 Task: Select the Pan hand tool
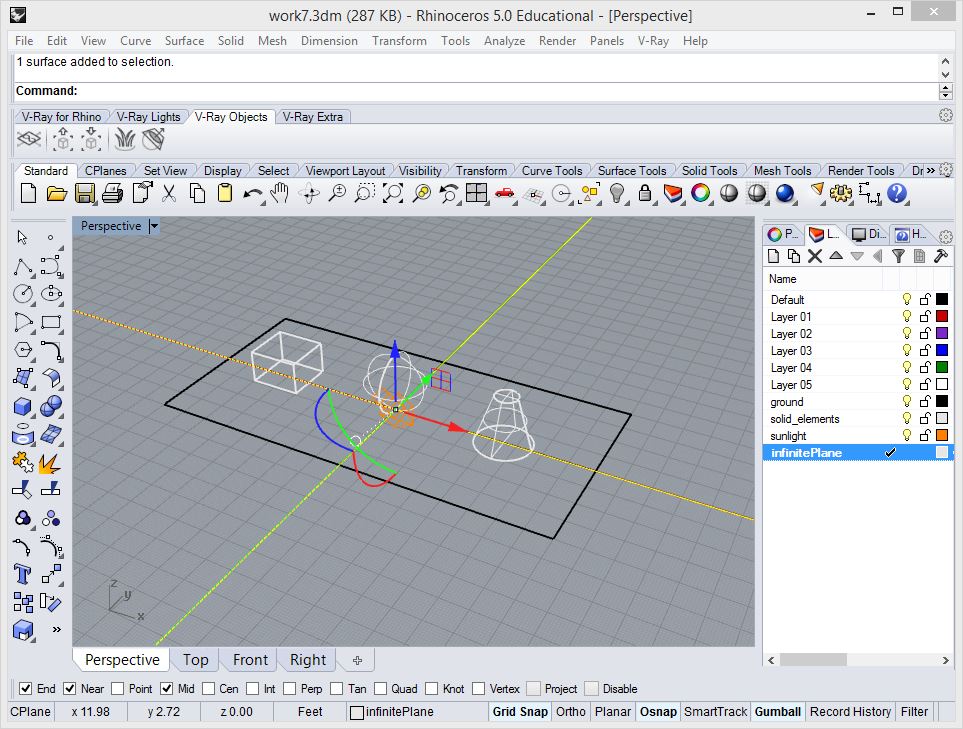click(x=281, y=194)
